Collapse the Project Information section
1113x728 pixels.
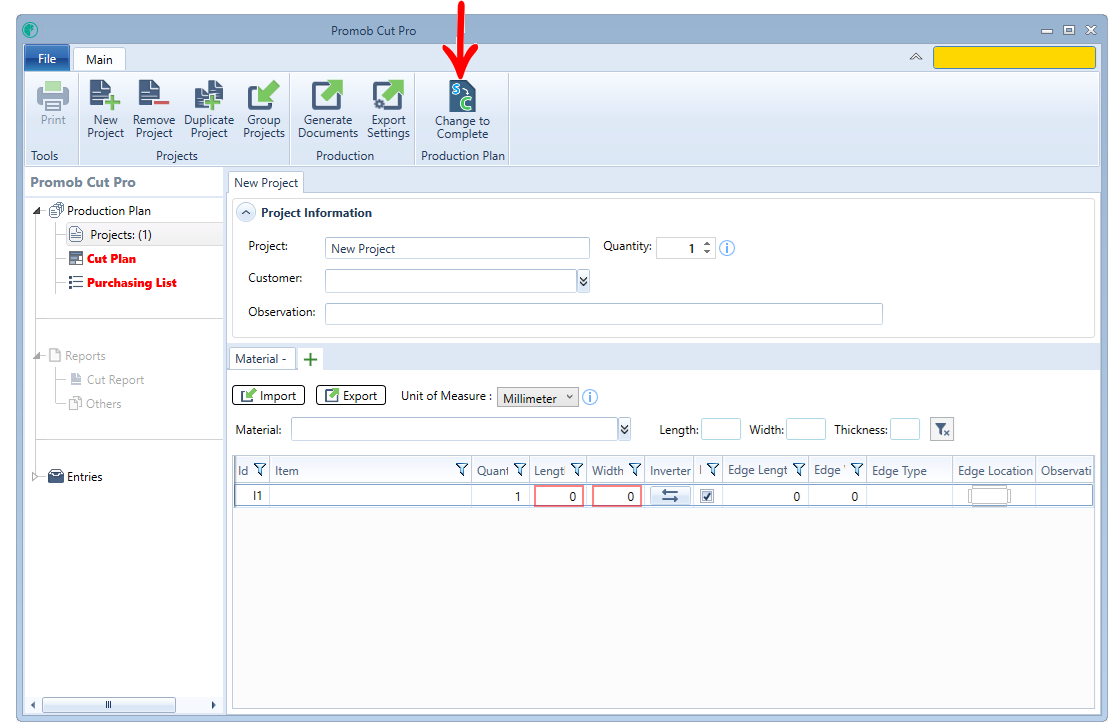click(246, 212)
